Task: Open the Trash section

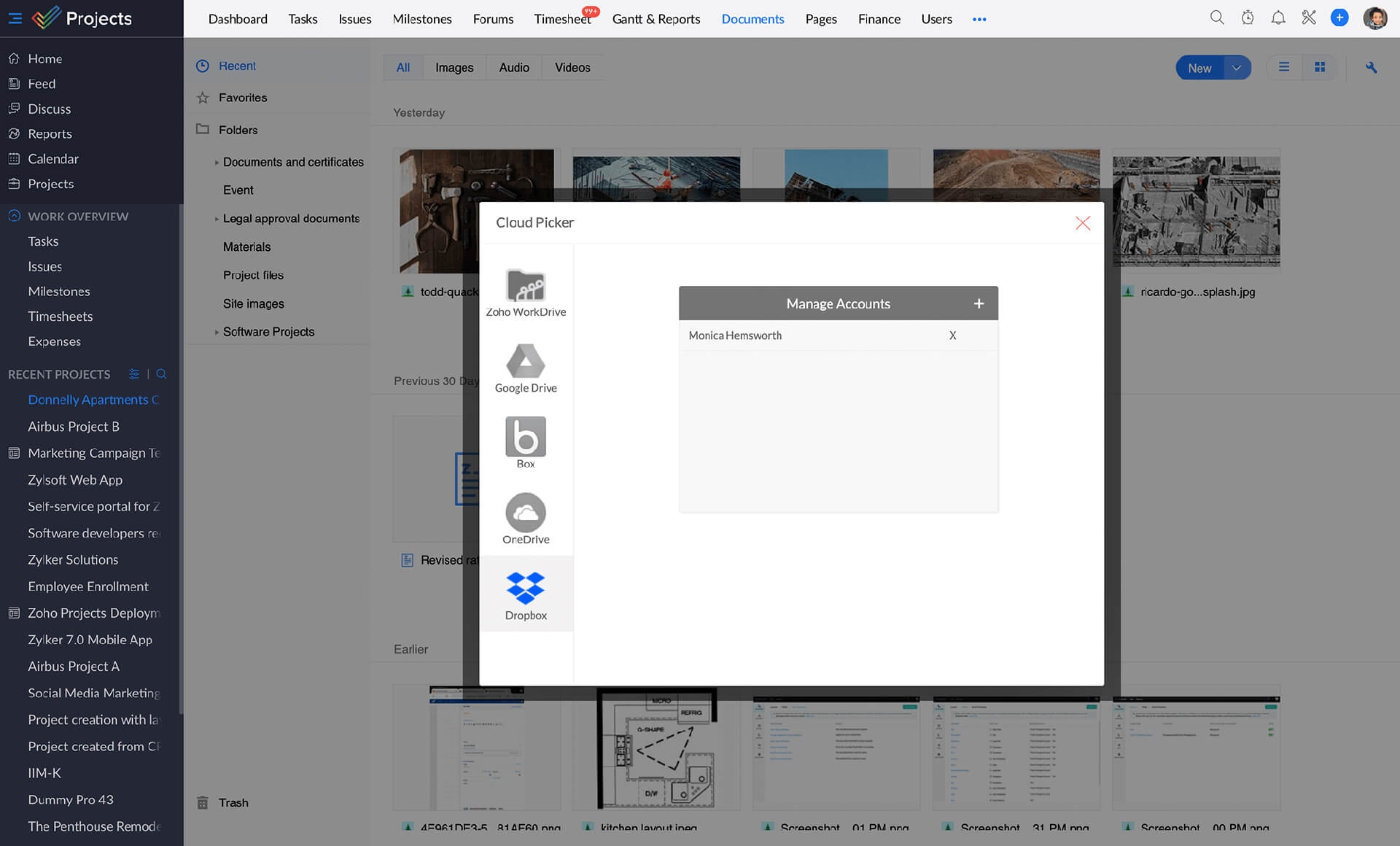Action: click(233, 802)
